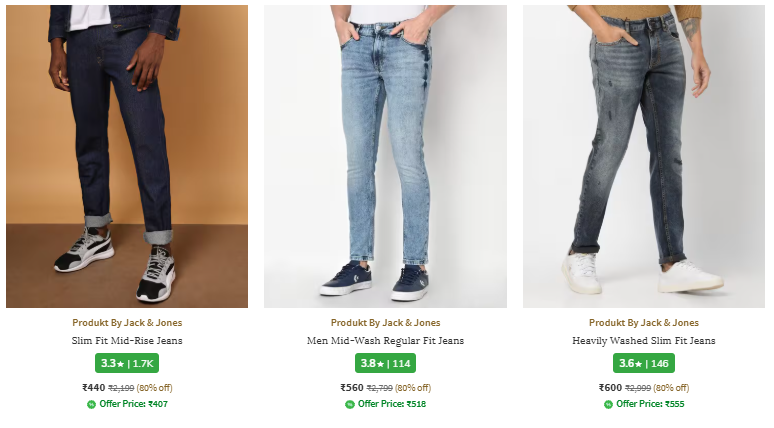Screen dimensions: 774x428
Task: Open the light blue Mid-Wash jeans photo
Action: pyautogui.click(x=385, y=156)
